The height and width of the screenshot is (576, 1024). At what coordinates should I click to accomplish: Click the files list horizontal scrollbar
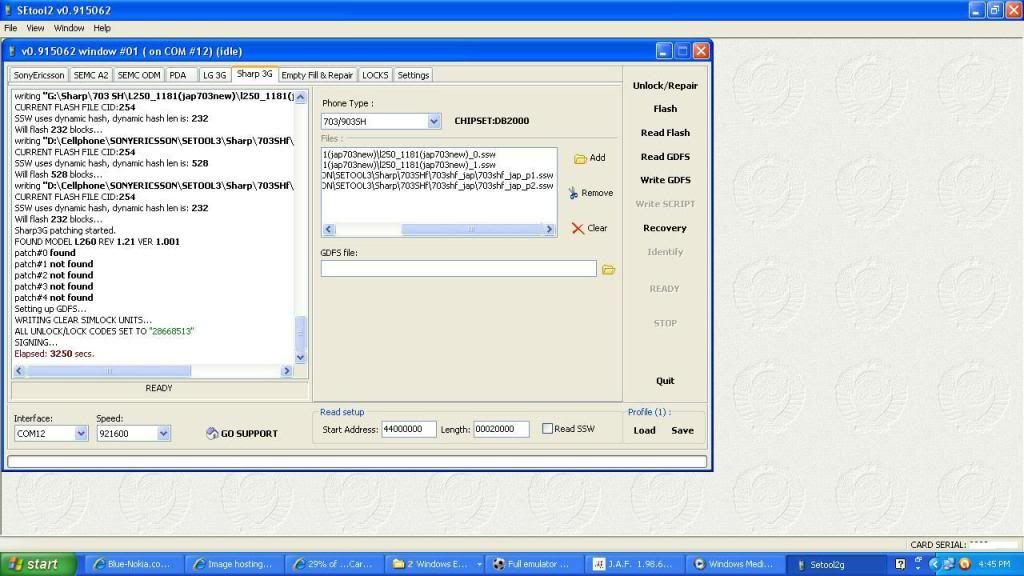pos(440,229)
